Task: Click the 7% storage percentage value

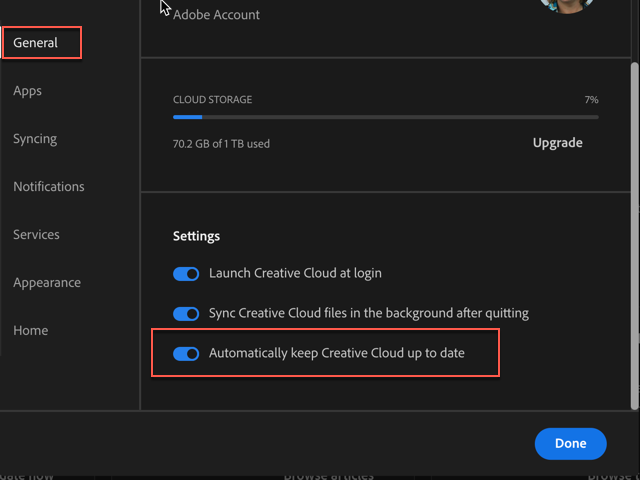Action: 591,100
